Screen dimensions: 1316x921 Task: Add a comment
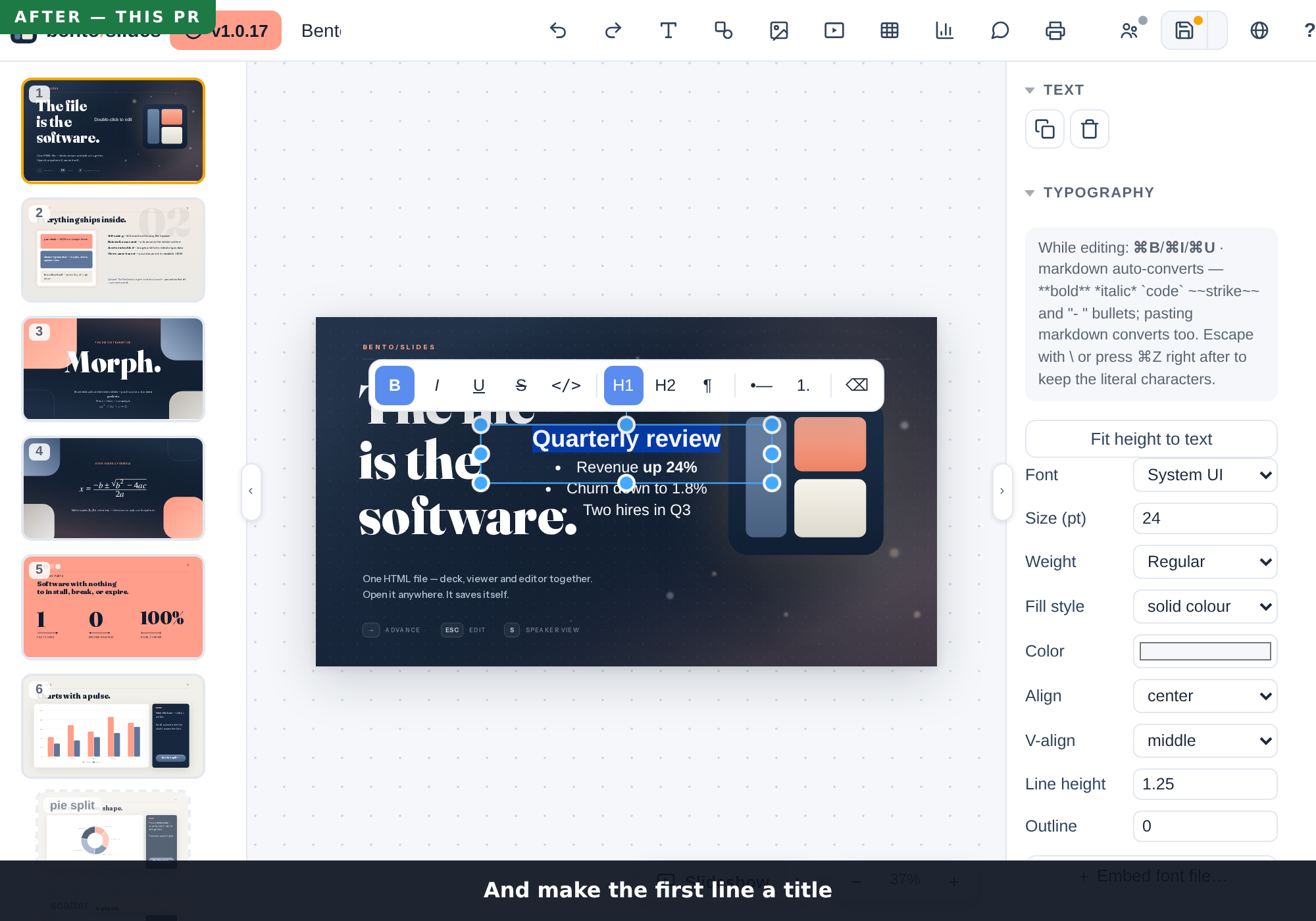pyautogui.click(x=1000, y=31)
